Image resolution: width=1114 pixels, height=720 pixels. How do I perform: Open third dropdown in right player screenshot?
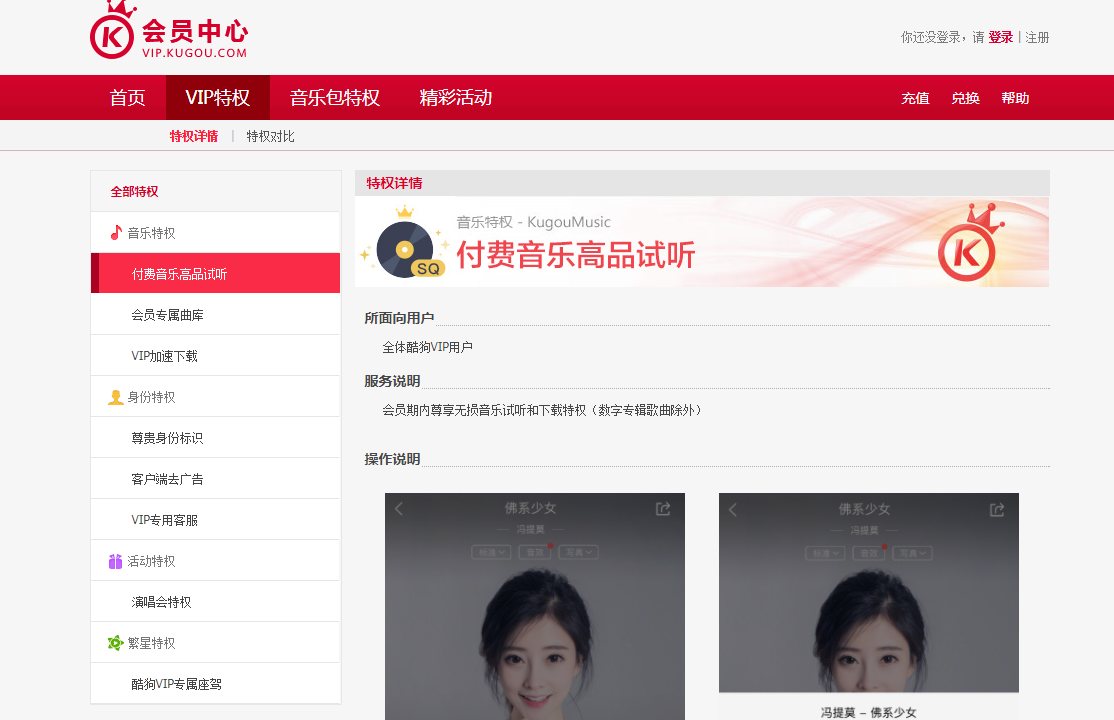(x=912, y=553)
